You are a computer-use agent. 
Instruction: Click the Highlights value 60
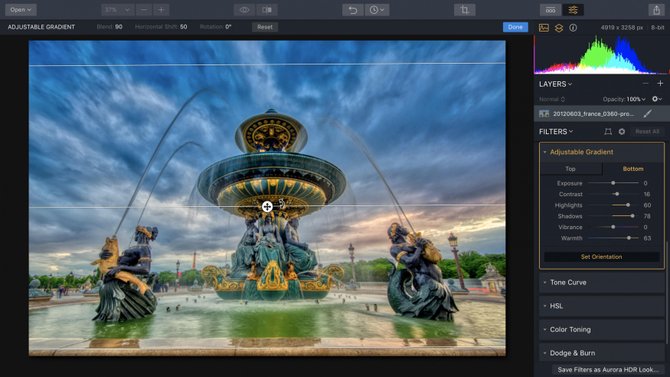point(647,205)
